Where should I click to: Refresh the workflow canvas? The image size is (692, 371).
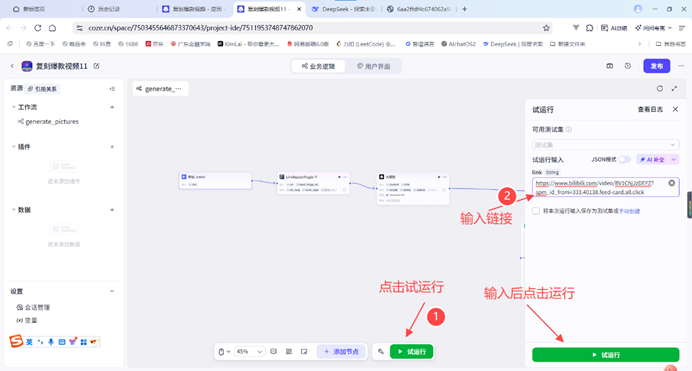(x=659, y=89)
